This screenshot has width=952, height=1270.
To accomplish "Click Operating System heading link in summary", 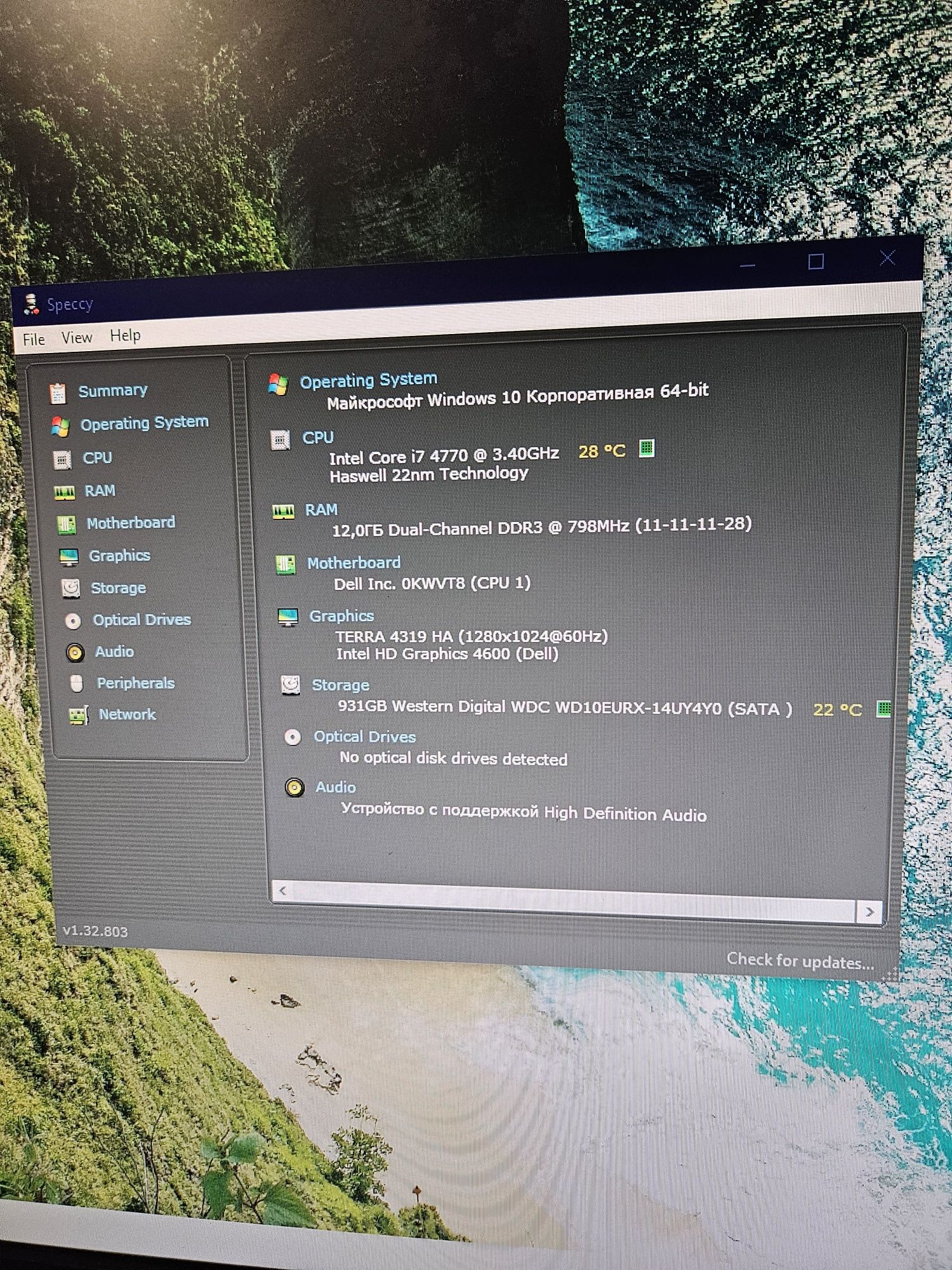I will coord(369,380).
